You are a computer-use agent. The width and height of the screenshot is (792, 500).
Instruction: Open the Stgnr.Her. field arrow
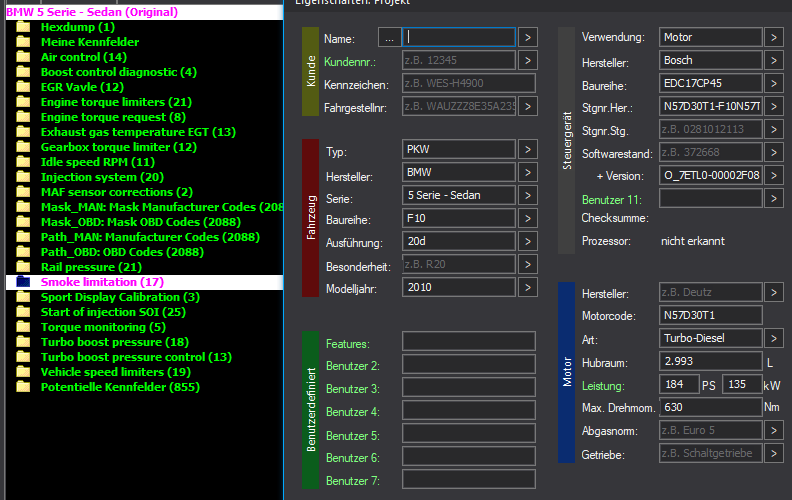pyautogui.click(x=774, y=107)
